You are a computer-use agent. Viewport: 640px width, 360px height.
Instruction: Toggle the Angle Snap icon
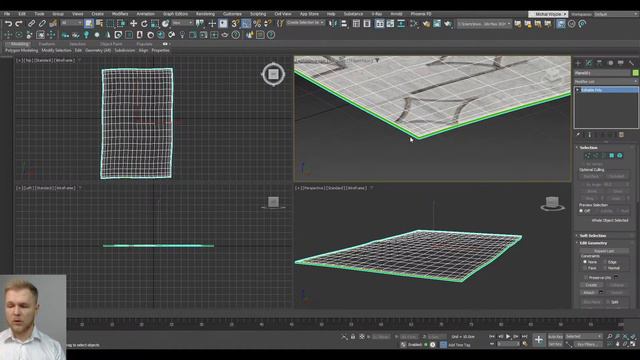pos(246,24)
